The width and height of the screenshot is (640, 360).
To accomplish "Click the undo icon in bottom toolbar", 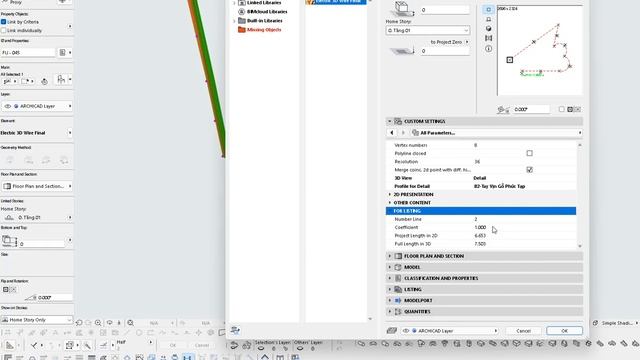I will coord(79,323).
